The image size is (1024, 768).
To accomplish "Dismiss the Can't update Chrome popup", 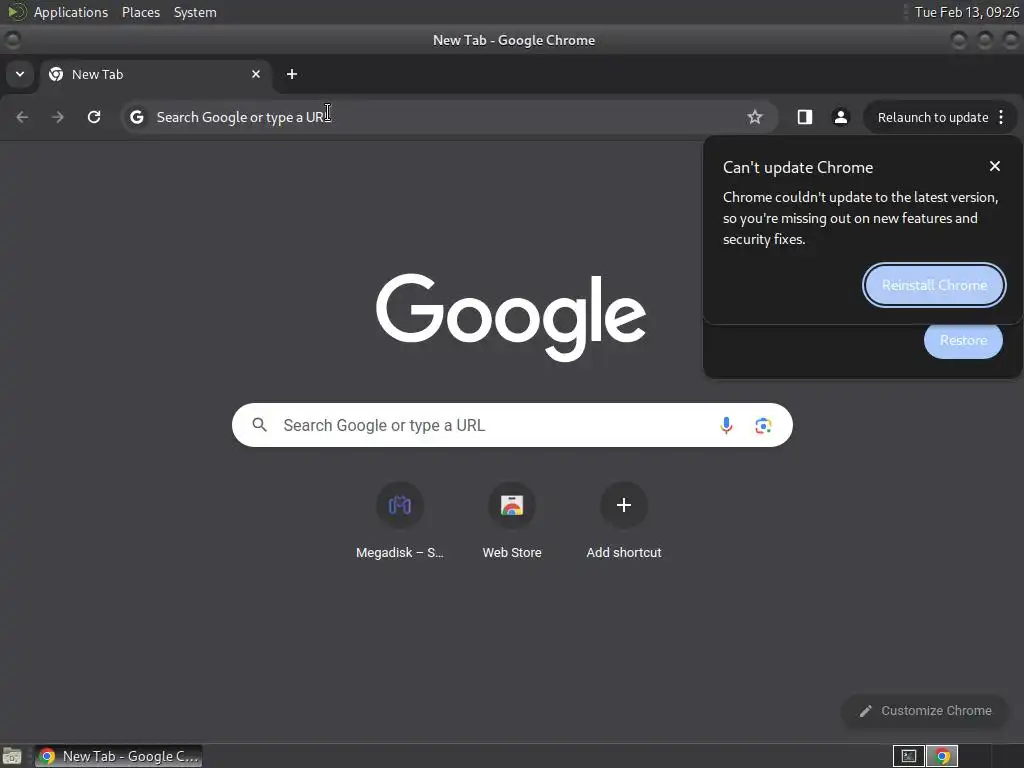I will tap(995, 167).
